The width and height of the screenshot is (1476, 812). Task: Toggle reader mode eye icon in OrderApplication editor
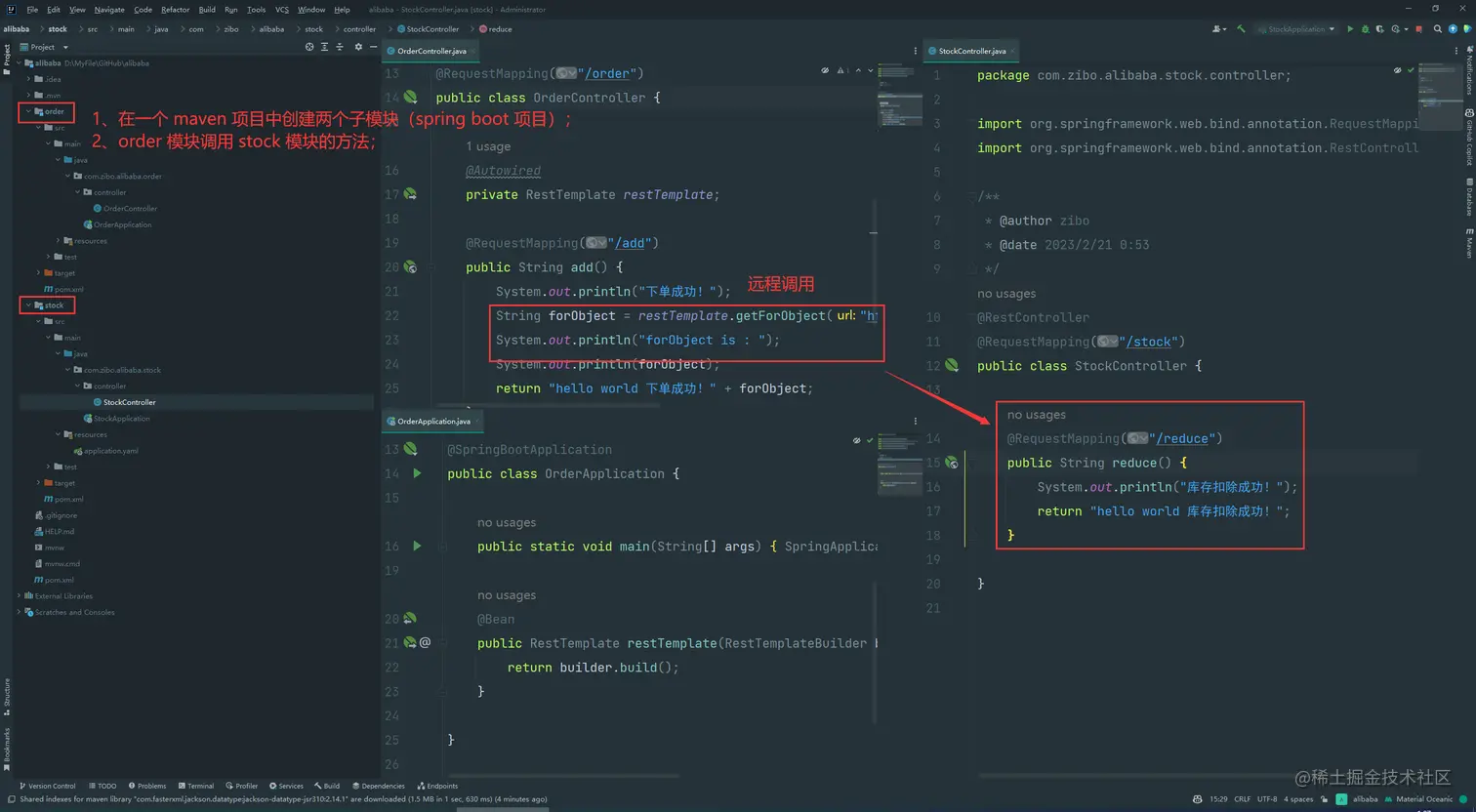[x=857, y=440]
